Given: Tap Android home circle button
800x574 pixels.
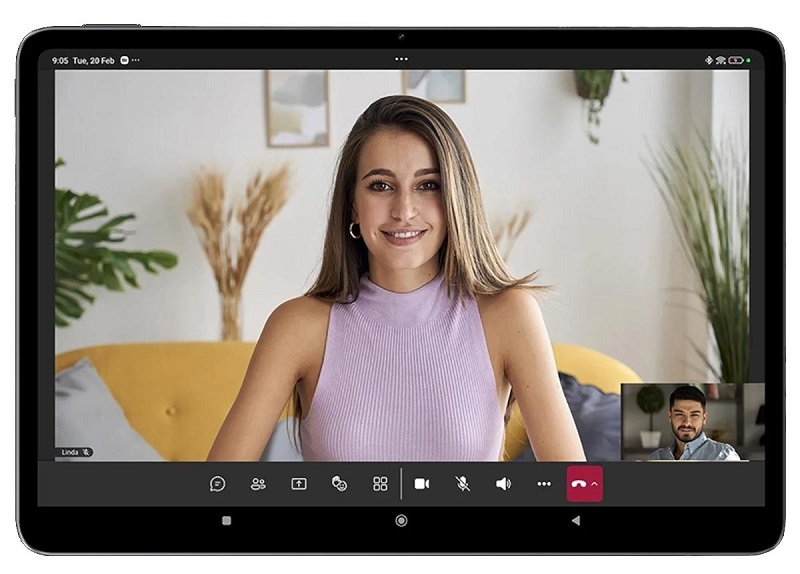Looking at the screenshot, I should pos(401,520).
